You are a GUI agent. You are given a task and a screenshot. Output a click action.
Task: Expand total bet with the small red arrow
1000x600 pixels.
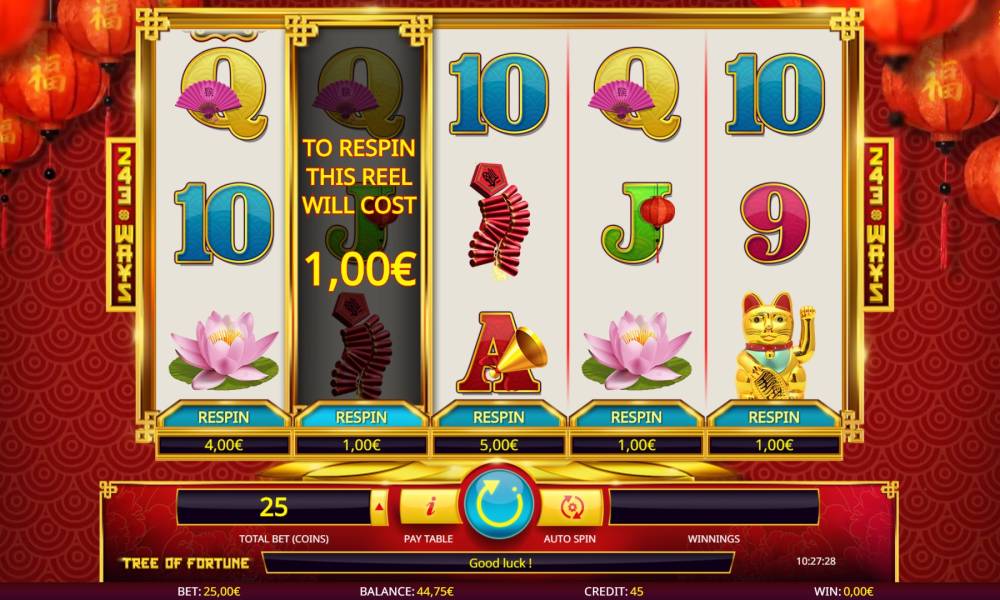point(379,508)
